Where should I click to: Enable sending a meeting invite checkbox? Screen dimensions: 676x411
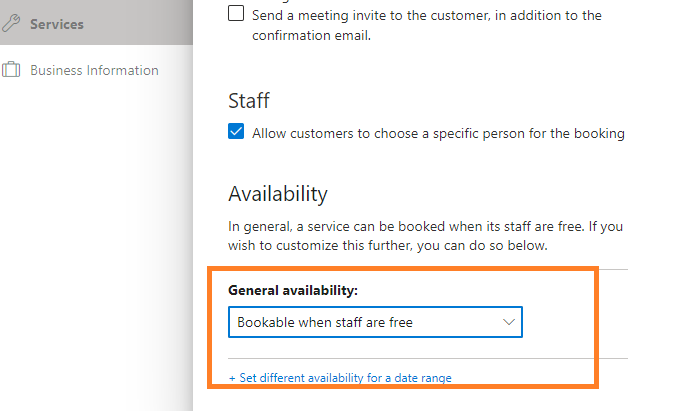236,14
